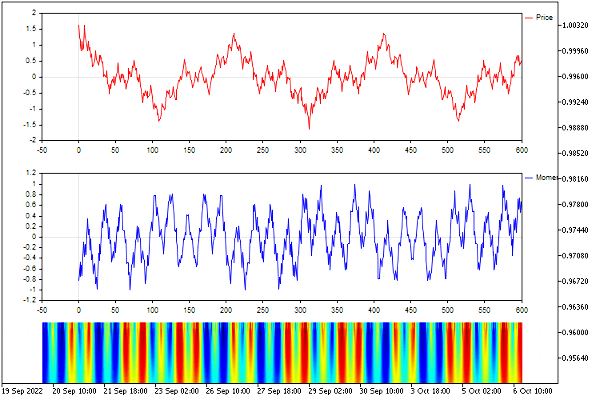Image resolution: width=600 pixels, height=400 pixels.
Task: Click the -50 tick on Price chart x-axis
Action: click(41, 150)
